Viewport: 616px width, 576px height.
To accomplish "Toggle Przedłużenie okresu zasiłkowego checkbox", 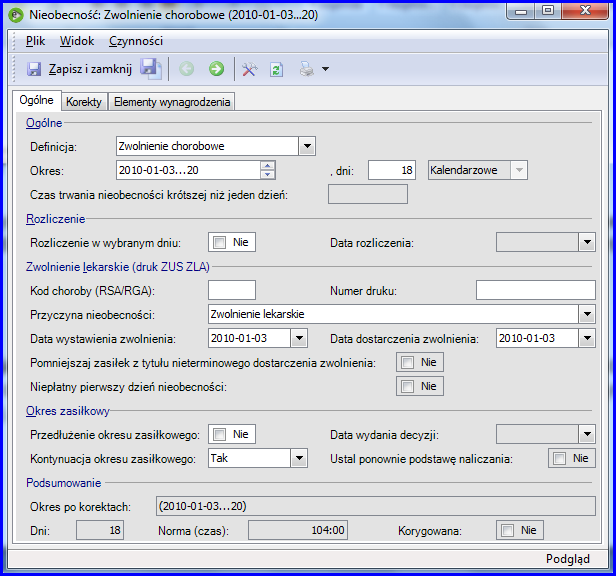I will pos(219,434).
